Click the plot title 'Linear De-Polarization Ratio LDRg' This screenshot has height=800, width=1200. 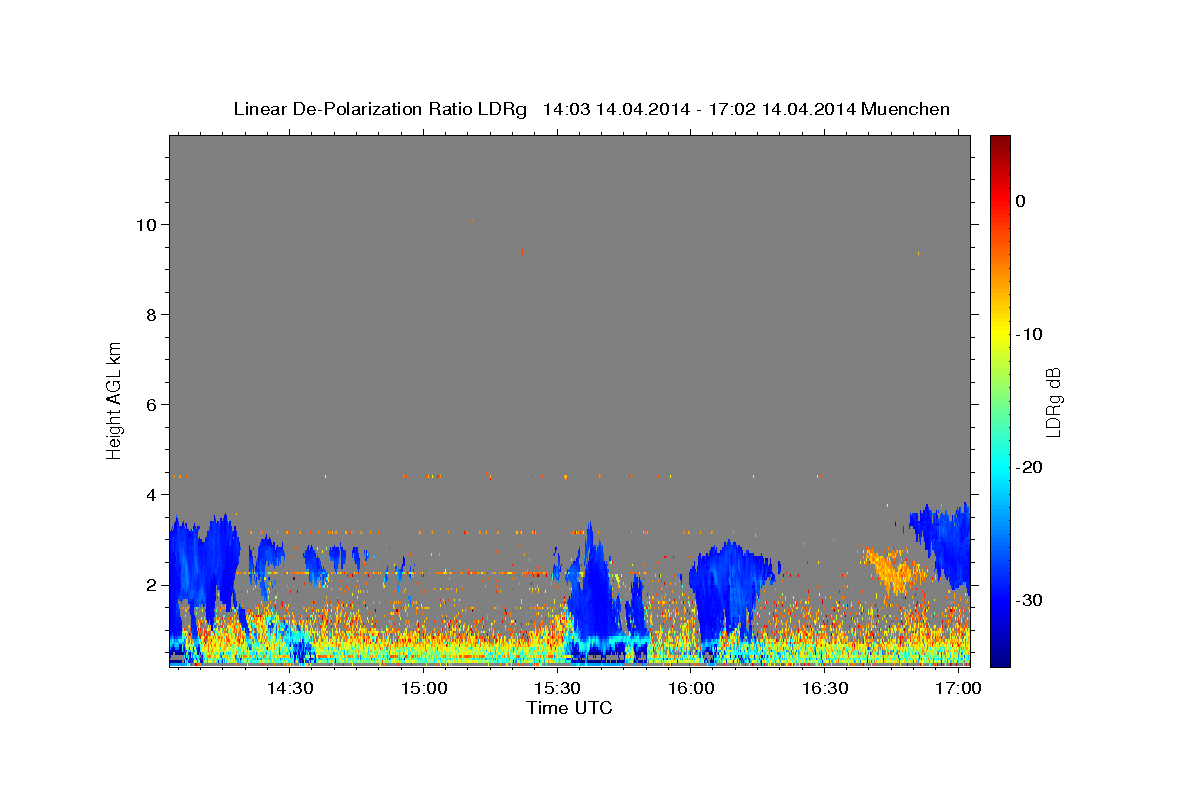click(x=380, y=109)
